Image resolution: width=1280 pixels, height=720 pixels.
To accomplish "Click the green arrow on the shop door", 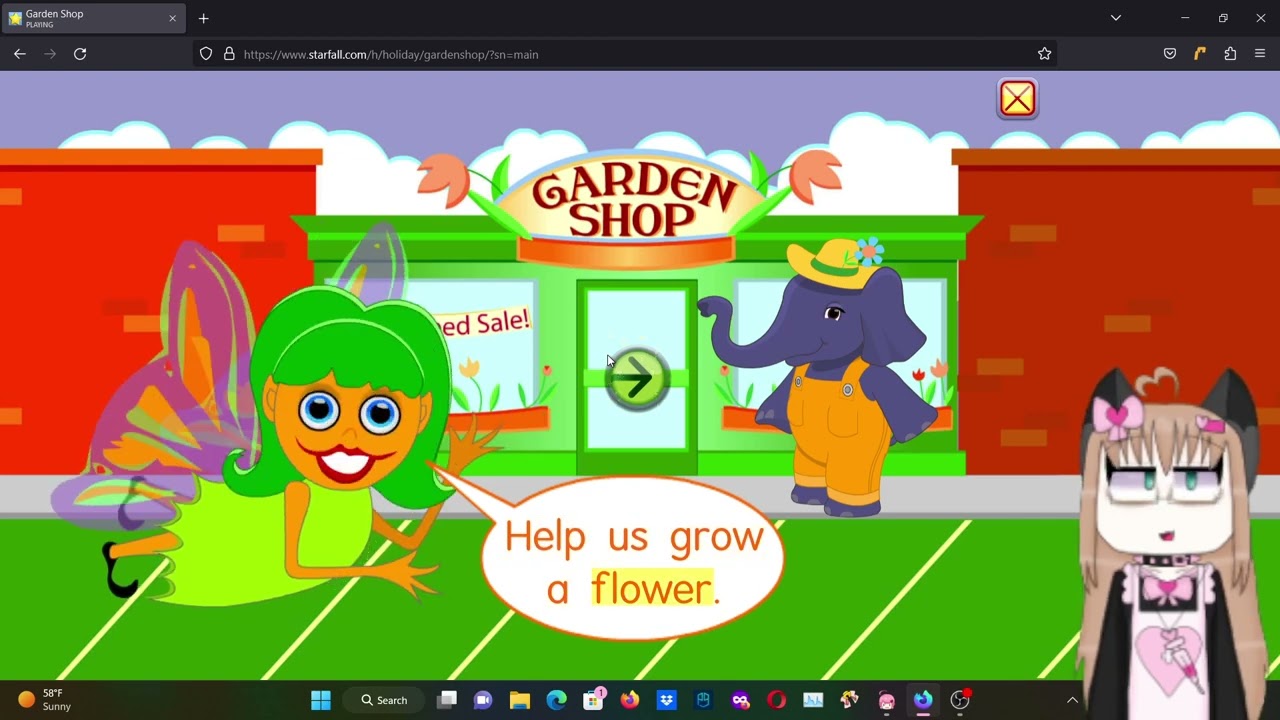I will click(x=637, y=379).
